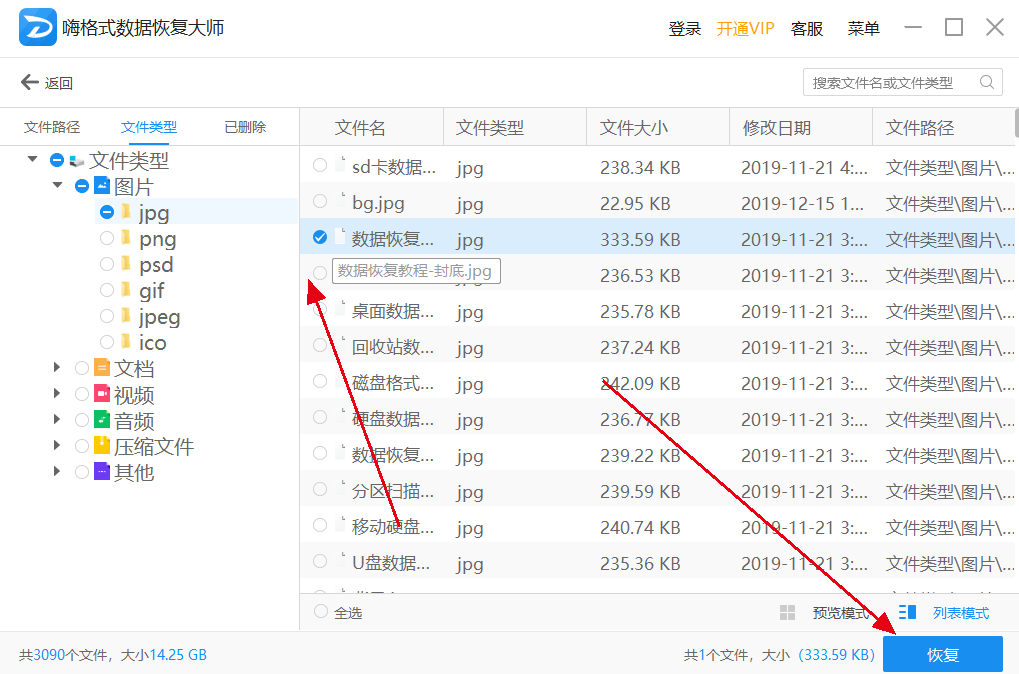Click the blue 恢复 recover button
Screen dimensions: 1019x674
click(x=943, y=654)
